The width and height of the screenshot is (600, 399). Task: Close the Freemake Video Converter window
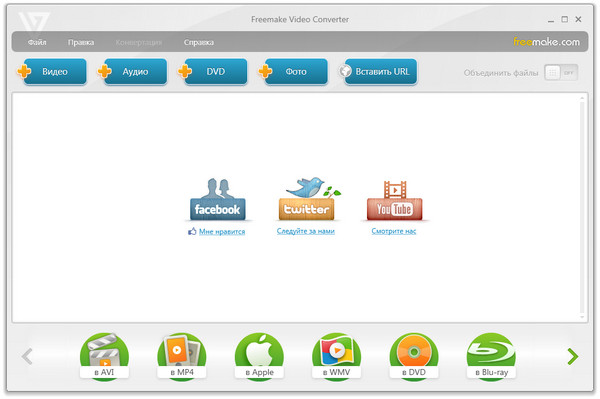[x=578, y=19]
